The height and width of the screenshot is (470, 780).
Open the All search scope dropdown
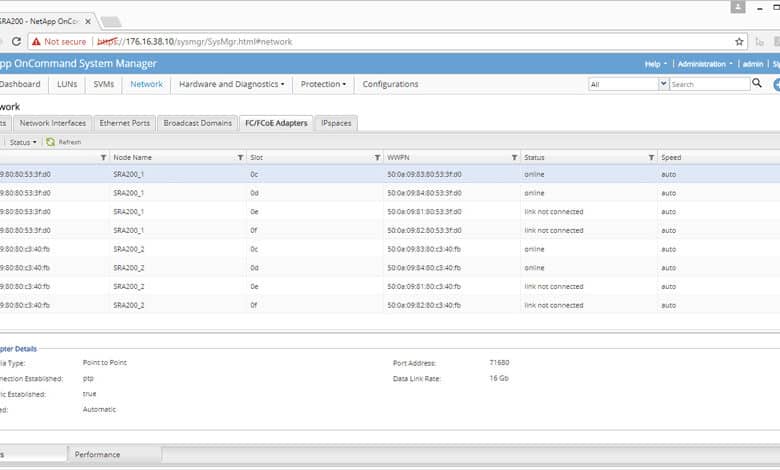[663, 84]
